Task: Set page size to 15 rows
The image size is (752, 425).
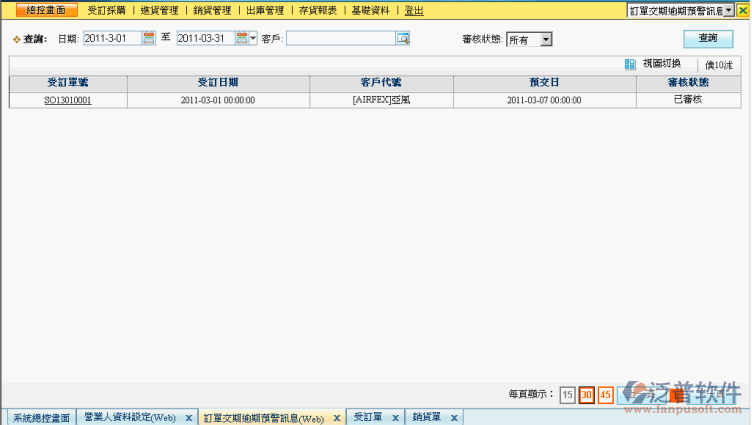Action: point(567,395)
